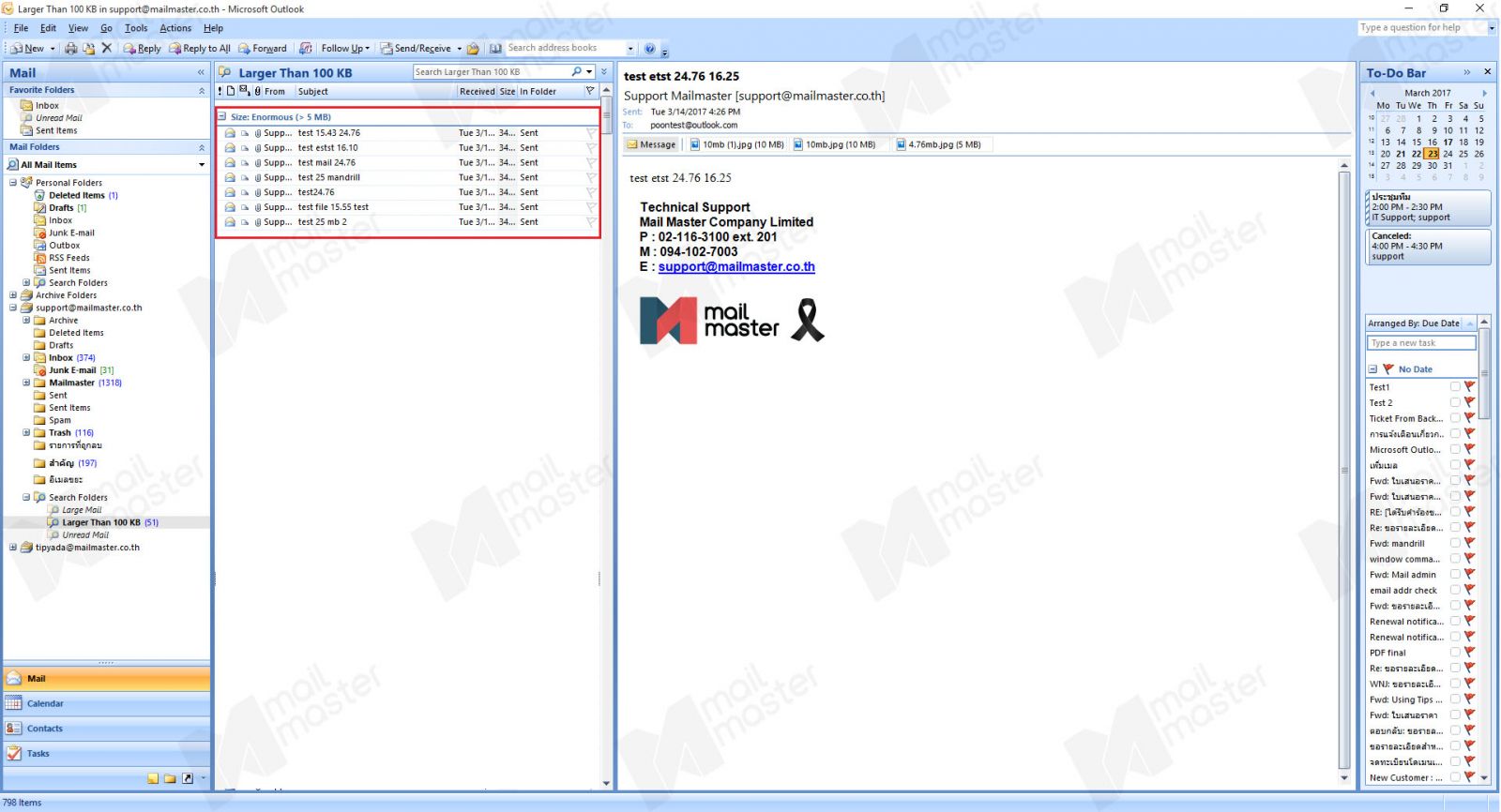Viewport: 1501px width, 812px height.
Task: Click the Shortcuts icon at navigation bottom
Action: 188,778
